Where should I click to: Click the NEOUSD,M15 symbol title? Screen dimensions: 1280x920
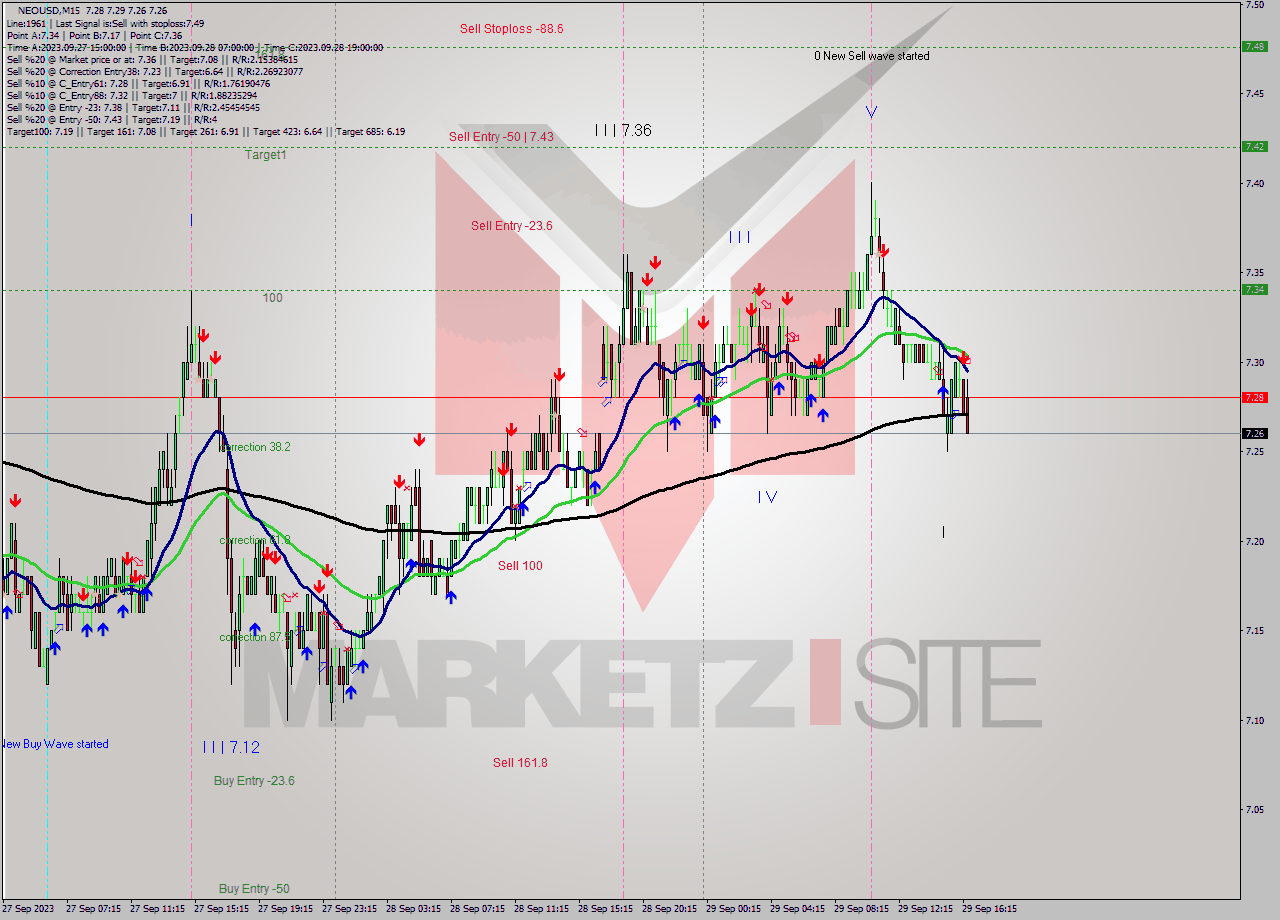47,10
